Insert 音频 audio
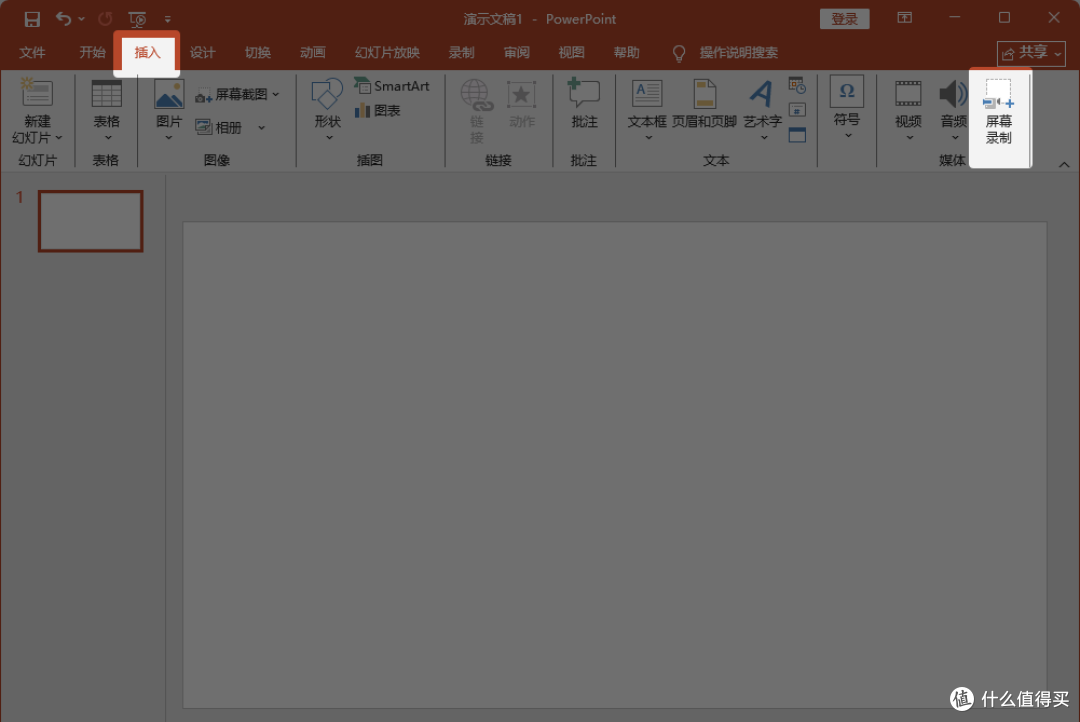1080x722 pixels. 953,110
